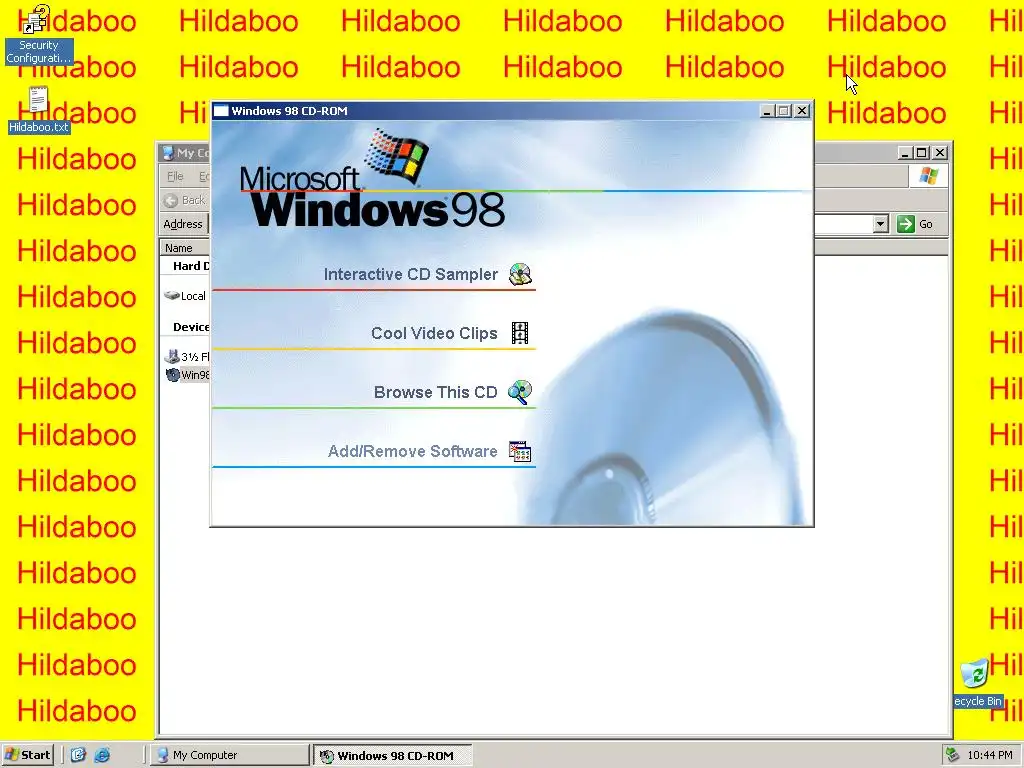Click the magnifier disc icon for Browse This CD
Viewport: 1024px width, 768px height.
click(x=520, y=392)
